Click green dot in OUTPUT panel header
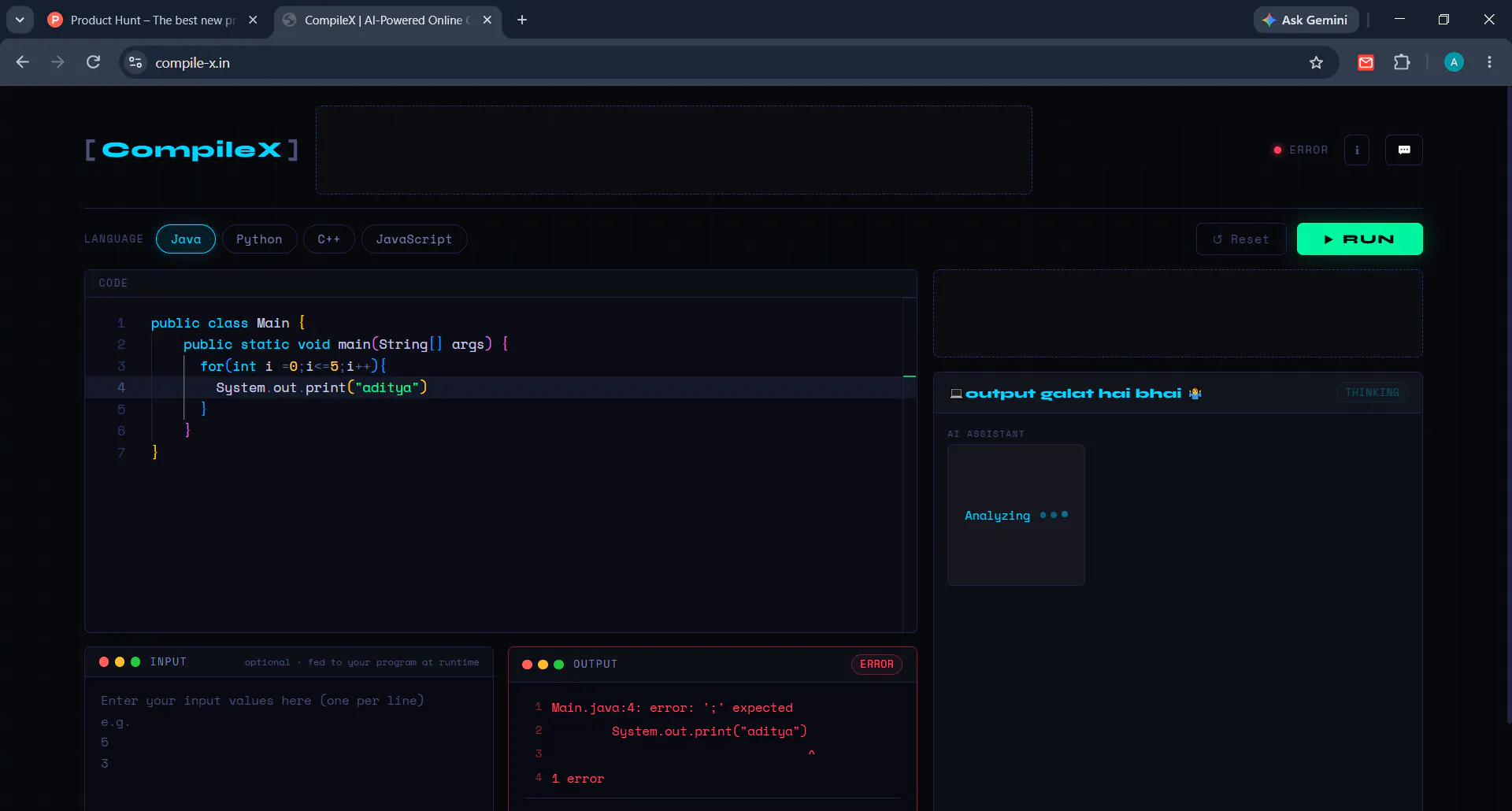 (x=558, y=665)
